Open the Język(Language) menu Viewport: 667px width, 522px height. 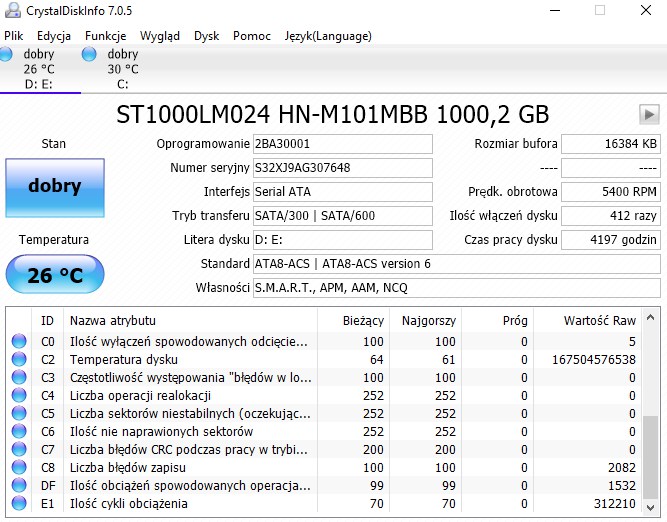328,36
